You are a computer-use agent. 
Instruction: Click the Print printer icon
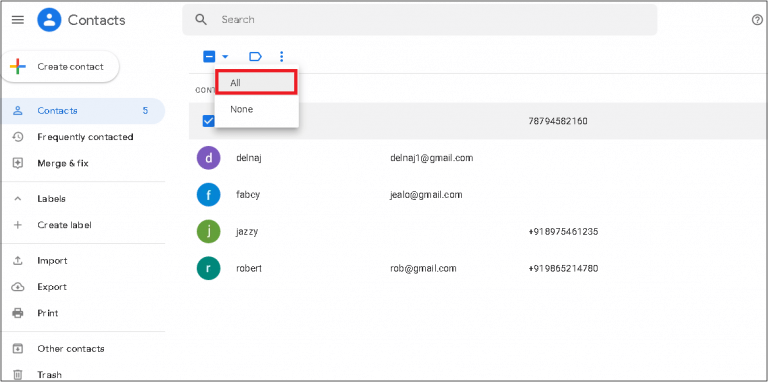[x=18, y=313]
